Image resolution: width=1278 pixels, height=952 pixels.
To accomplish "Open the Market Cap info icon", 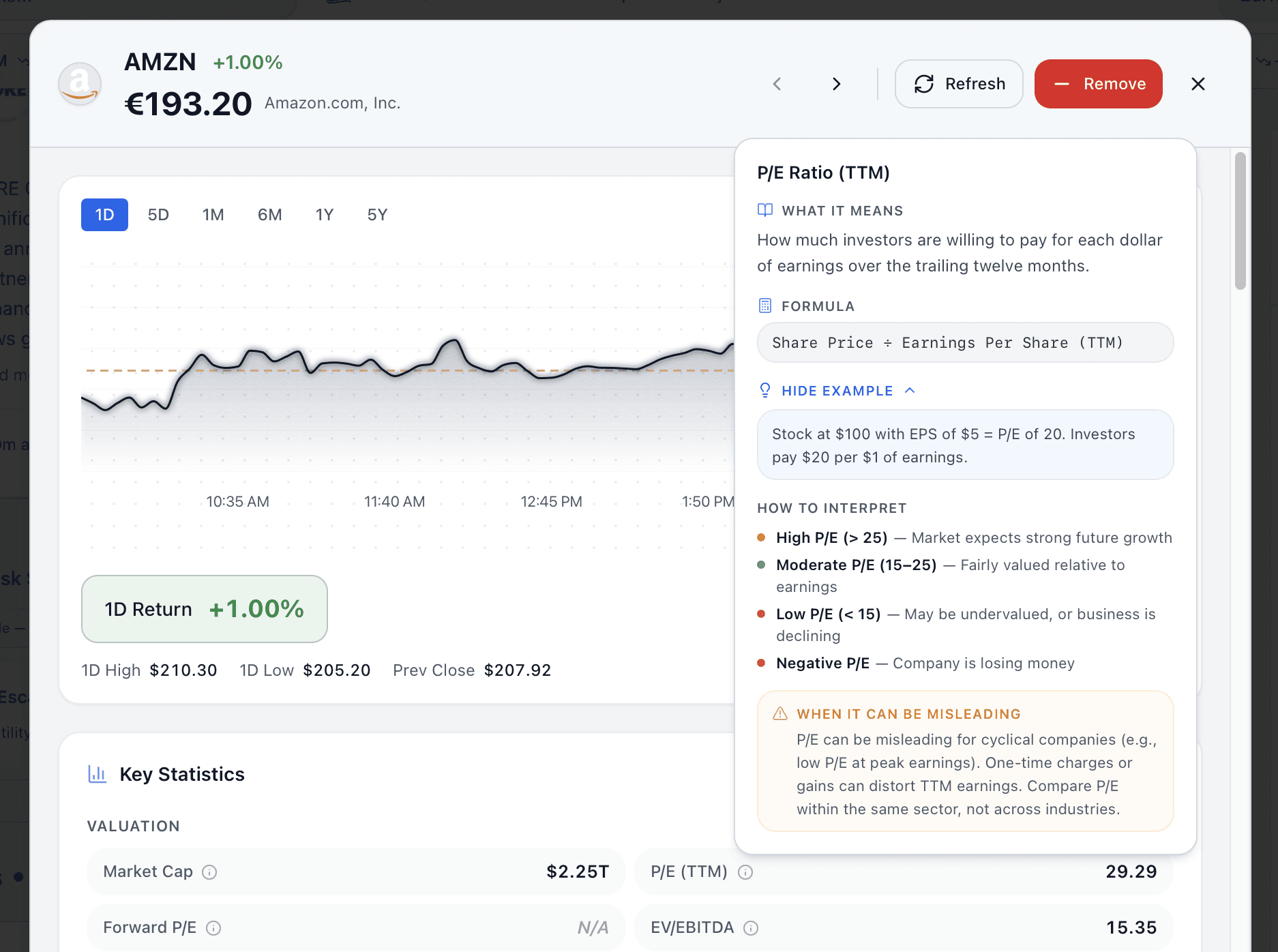I will tap(209, 872).
